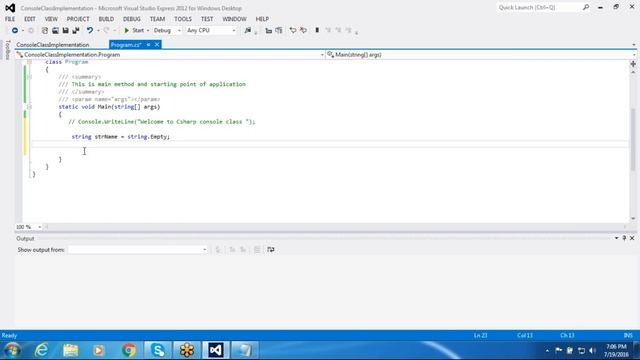640x360 pixels.
Task: Click the Visual Studio taskbar button
Action: click(x=216, y=350)
